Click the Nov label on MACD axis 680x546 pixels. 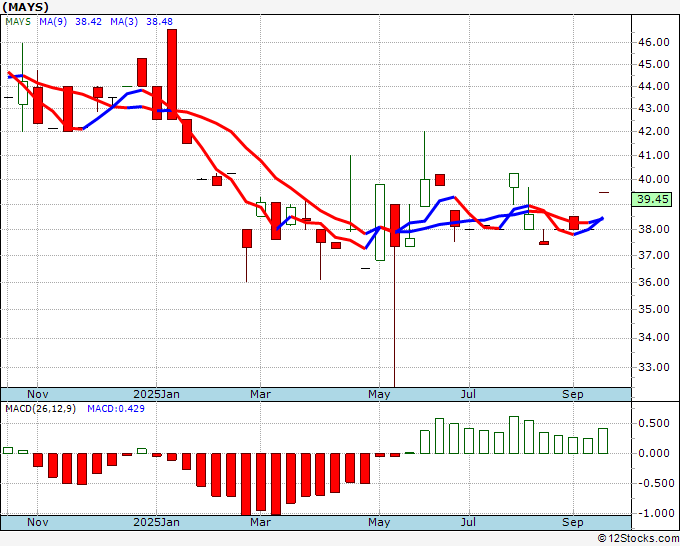coord(38,522)
